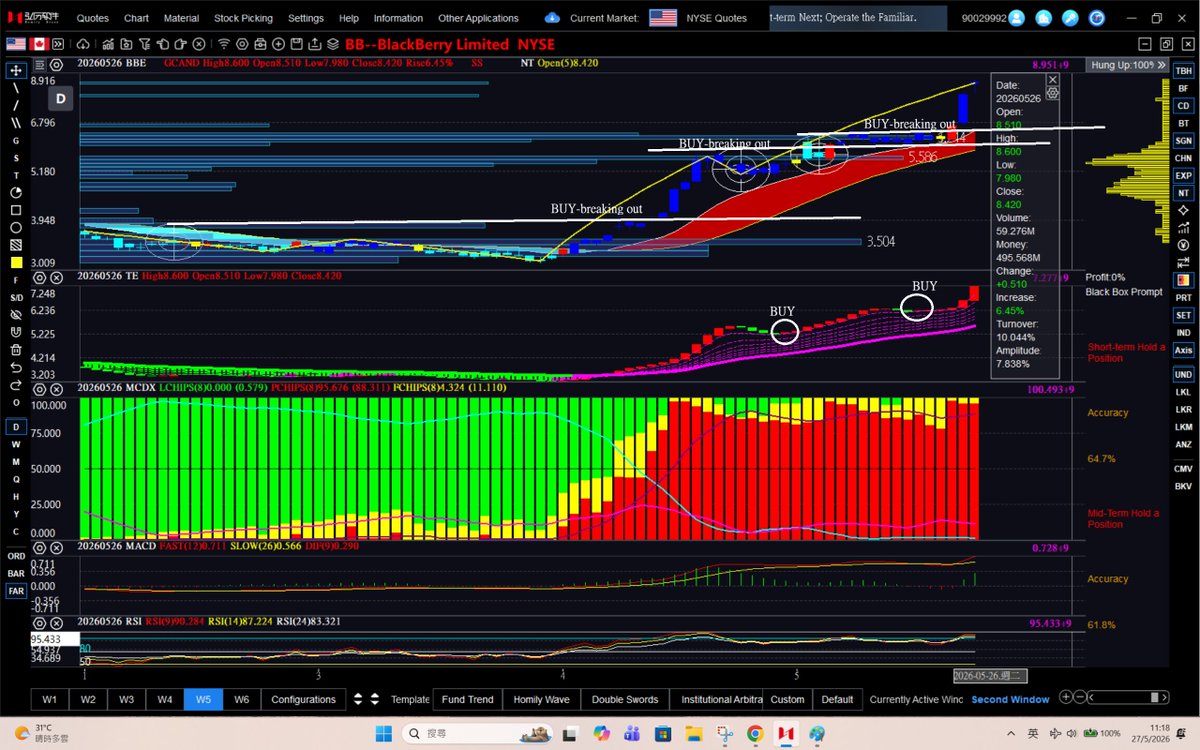
Task: Open the Chart menu
Action: point(136,18)
